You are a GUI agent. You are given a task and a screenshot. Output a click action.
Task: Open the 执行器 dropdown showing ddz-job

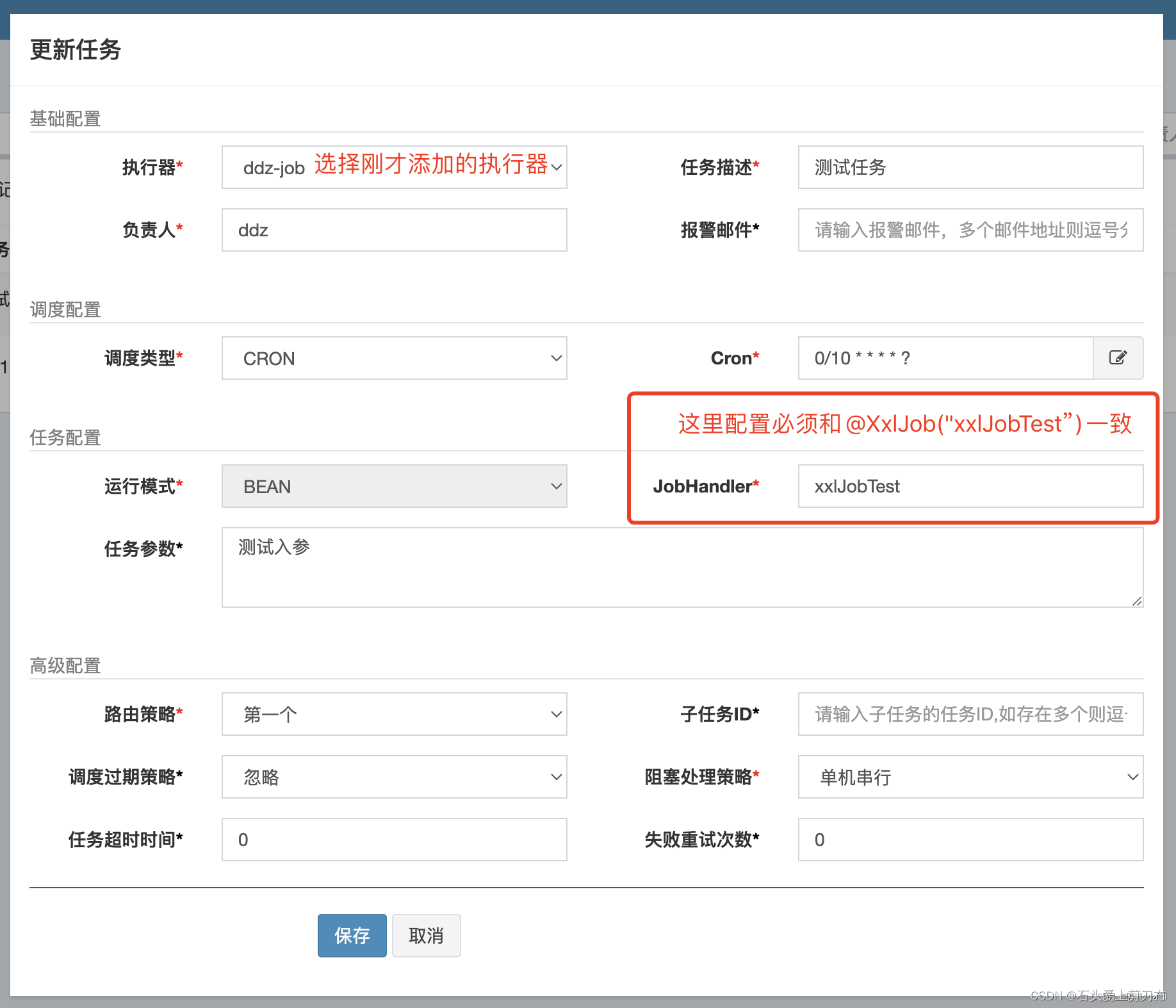pos(393,167)
